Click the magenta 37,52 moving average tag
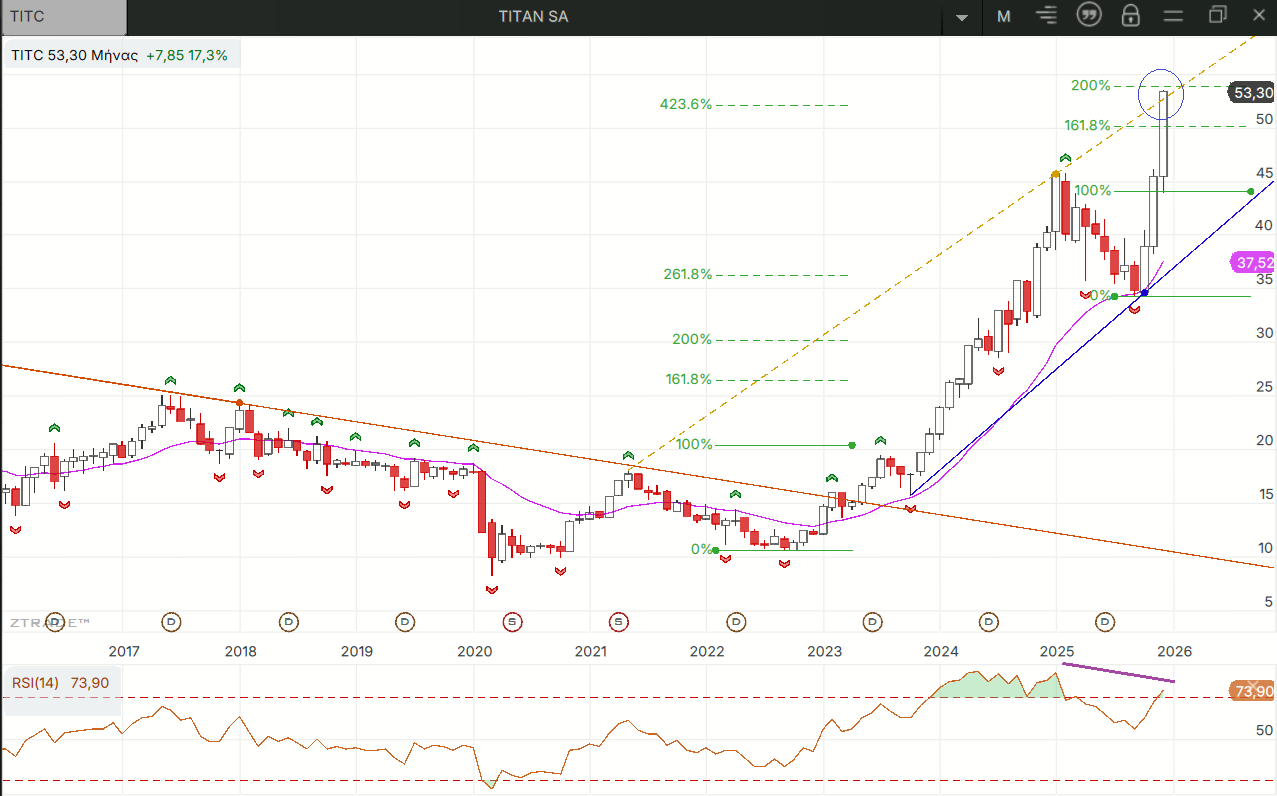This screenshot has width=1277, height=796. pyautogui.click(x=1254, y=263)
